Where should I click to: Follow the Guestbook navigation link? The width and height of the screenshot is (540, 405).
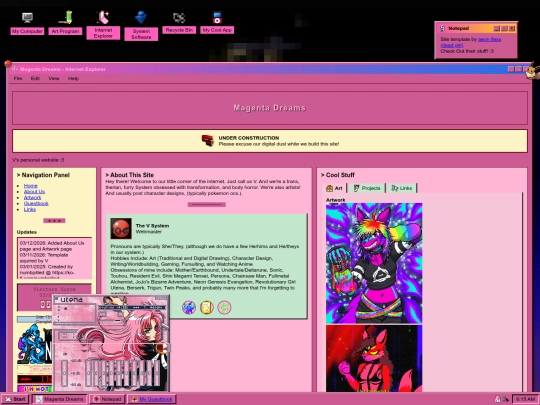click(36, 203)
